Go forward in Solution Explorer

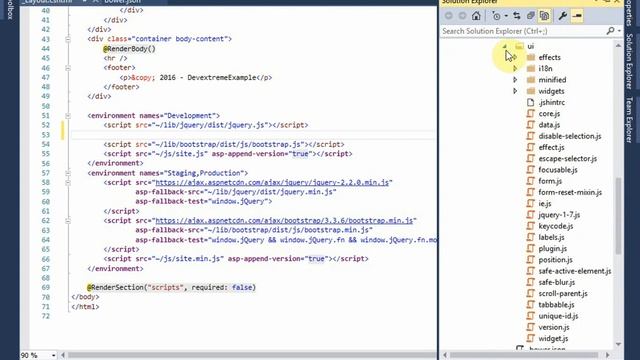(462, 16)
